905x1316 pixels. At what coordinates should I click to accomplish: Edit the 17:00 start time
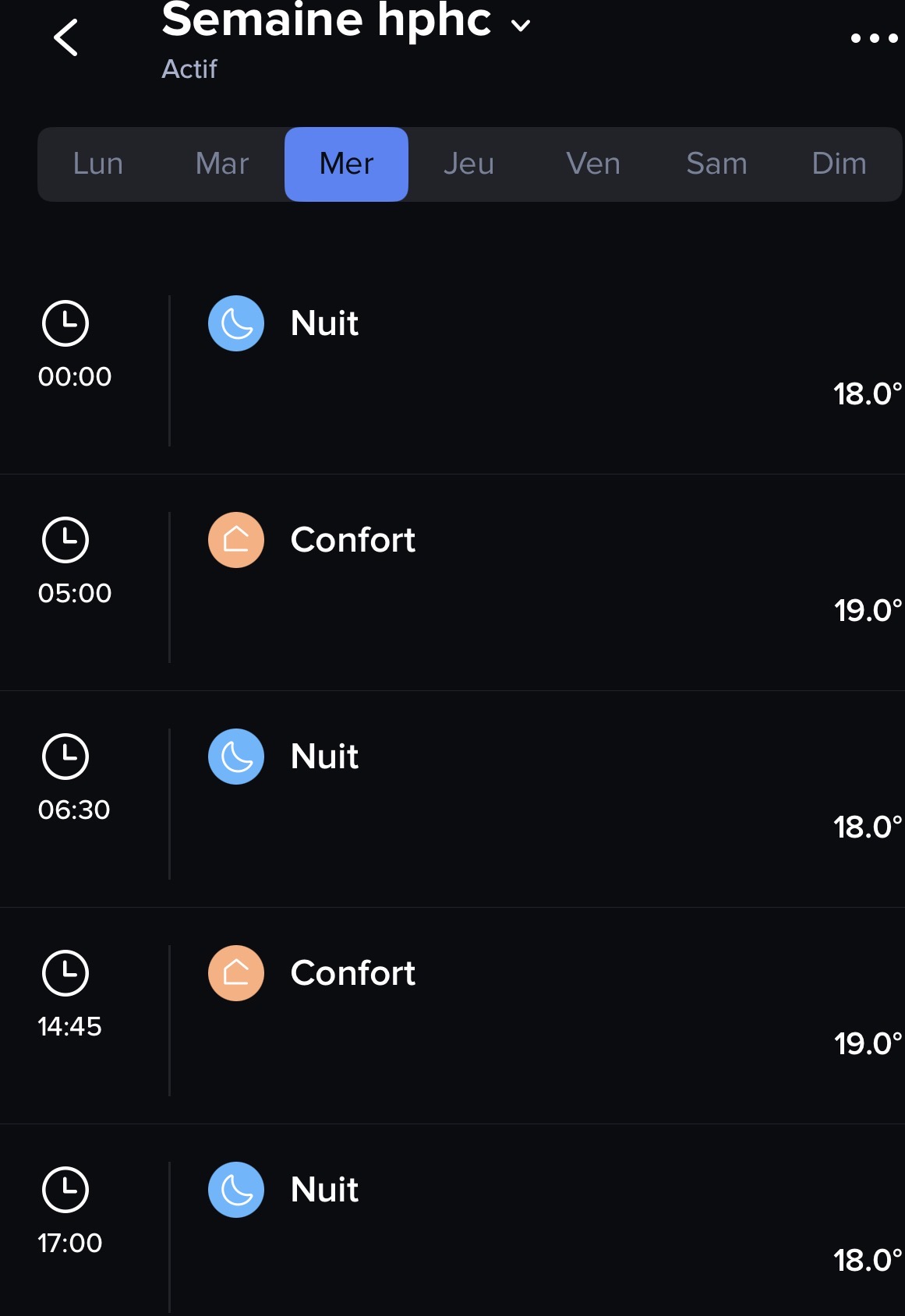70,1243
